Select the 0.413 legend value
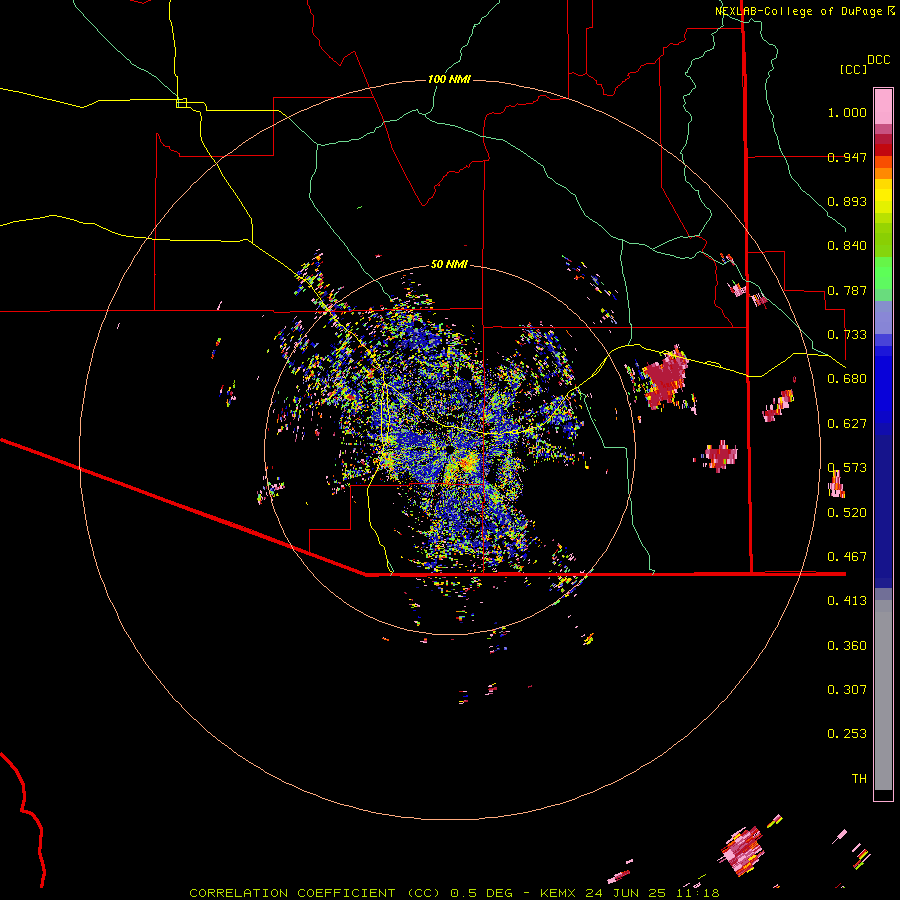Screen dimensions: 900x900 point(847,601)
